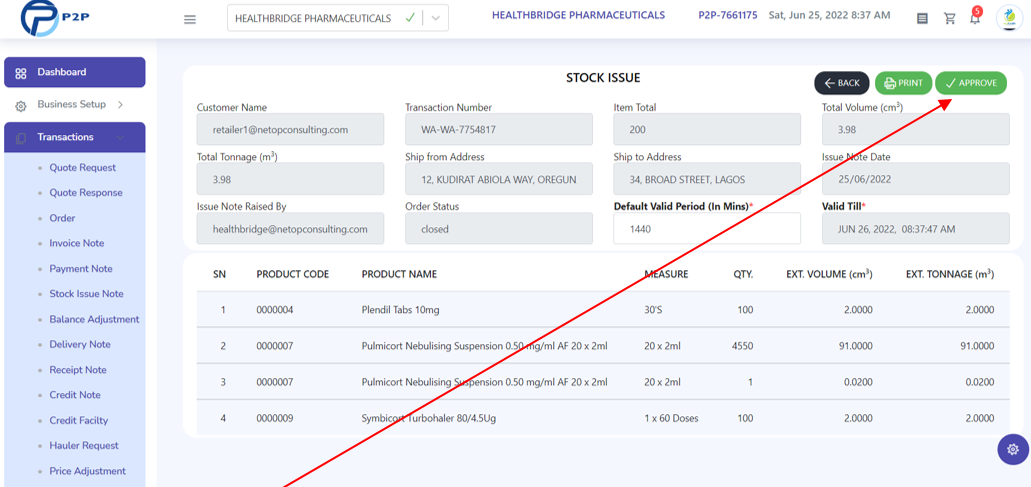Open Quote Response page
The image size is (1031, 487).
pyautogui.click(x=85, y=193)
